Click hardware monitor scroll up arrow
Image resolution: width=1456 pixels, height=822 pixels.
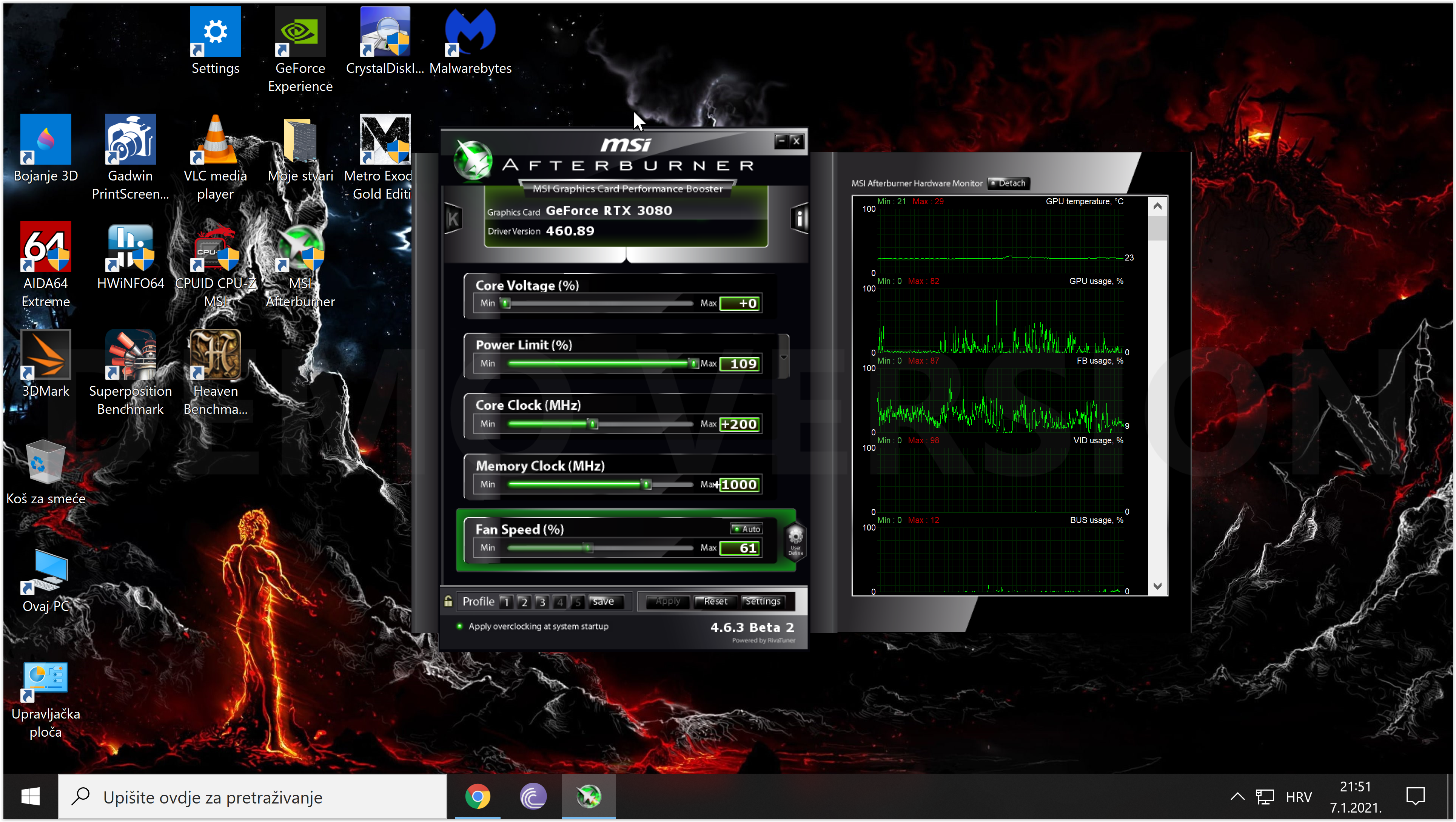point(1157,206)
